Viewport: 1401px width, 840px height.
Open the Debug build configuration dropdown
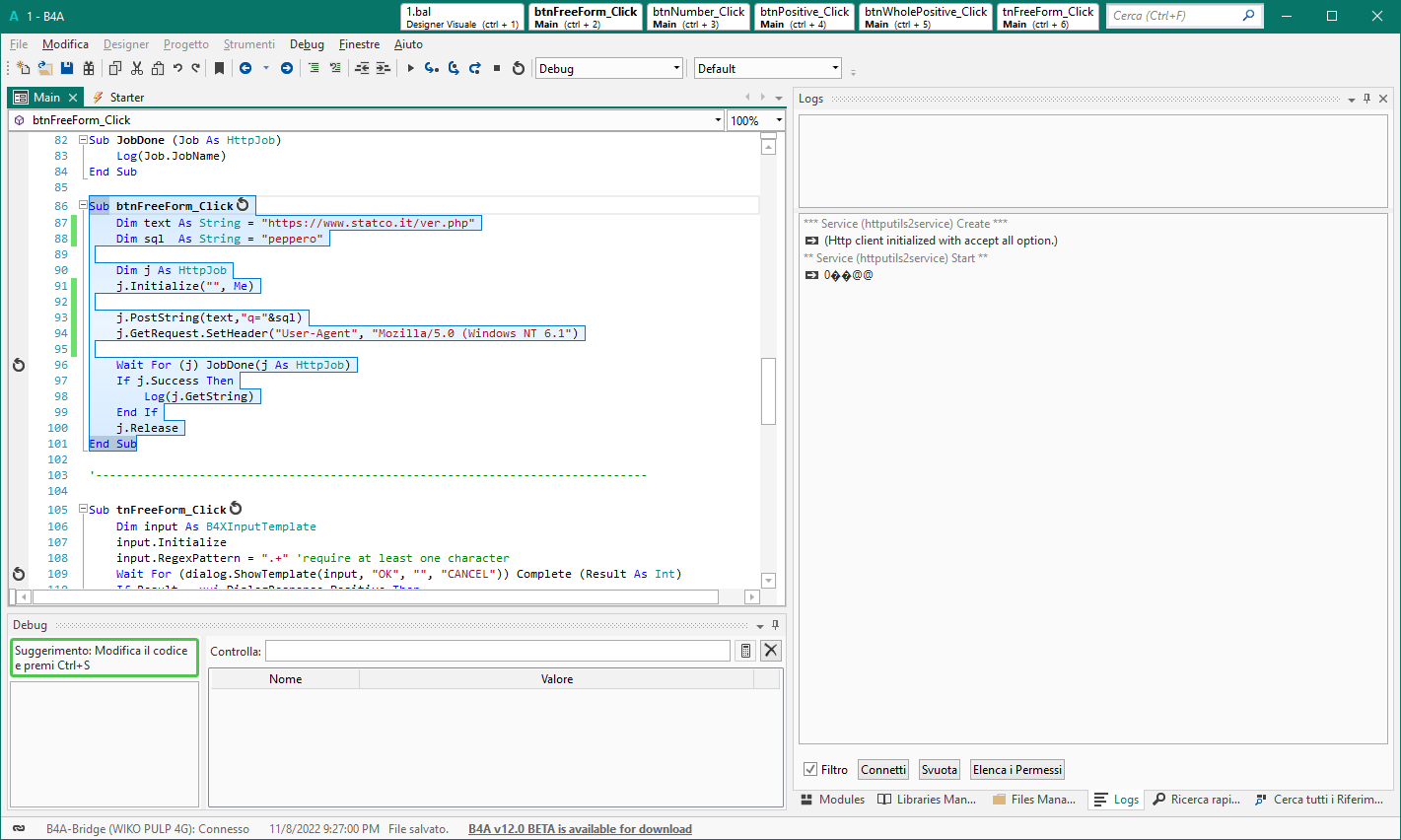coord(676,68)
